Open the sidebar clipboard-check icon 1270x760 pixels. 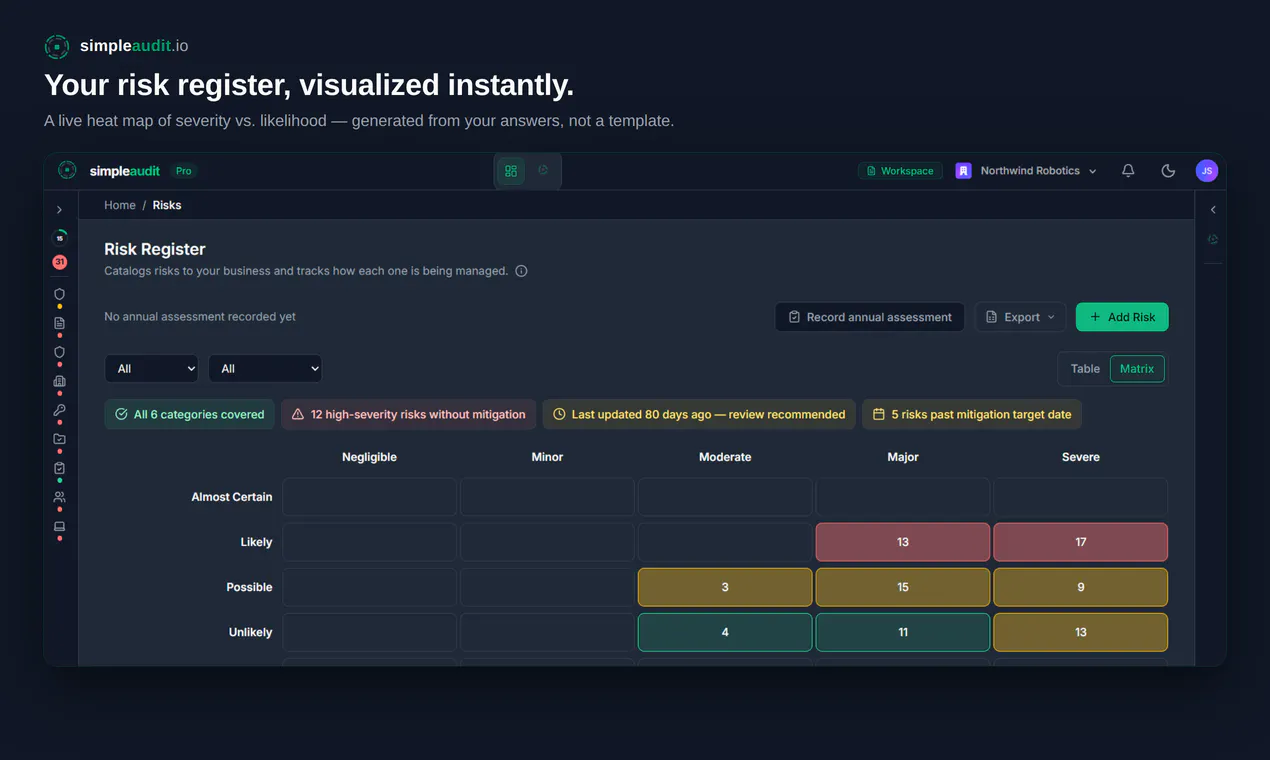tap(59, 468)
